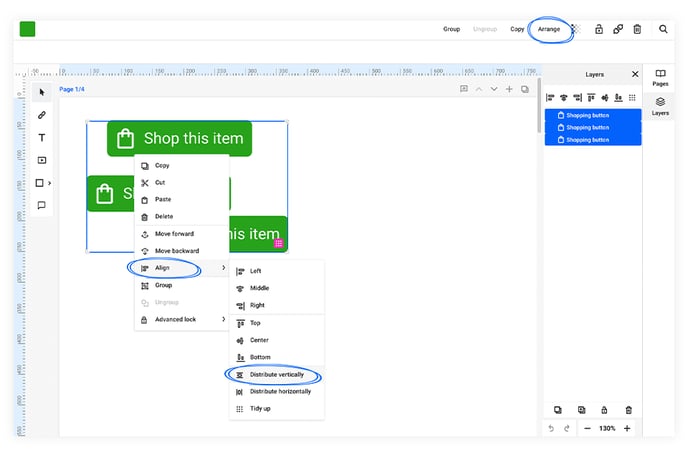Image resolution: width=688 pixels, height=457 pixels.
Task: Click the Page 1/4 label
Action: (x=72, y=89)
